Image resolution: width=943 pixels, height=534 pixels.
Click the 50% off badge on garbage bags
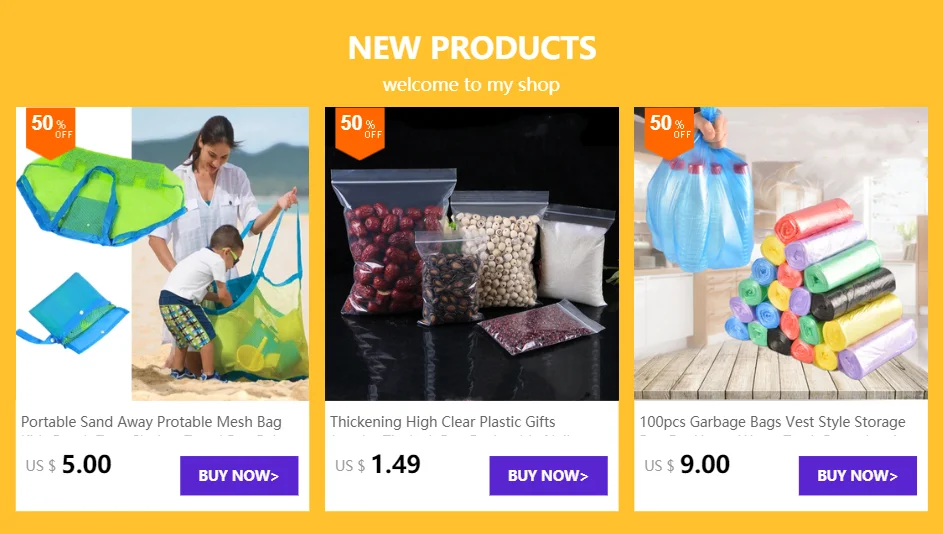[669, 132]
